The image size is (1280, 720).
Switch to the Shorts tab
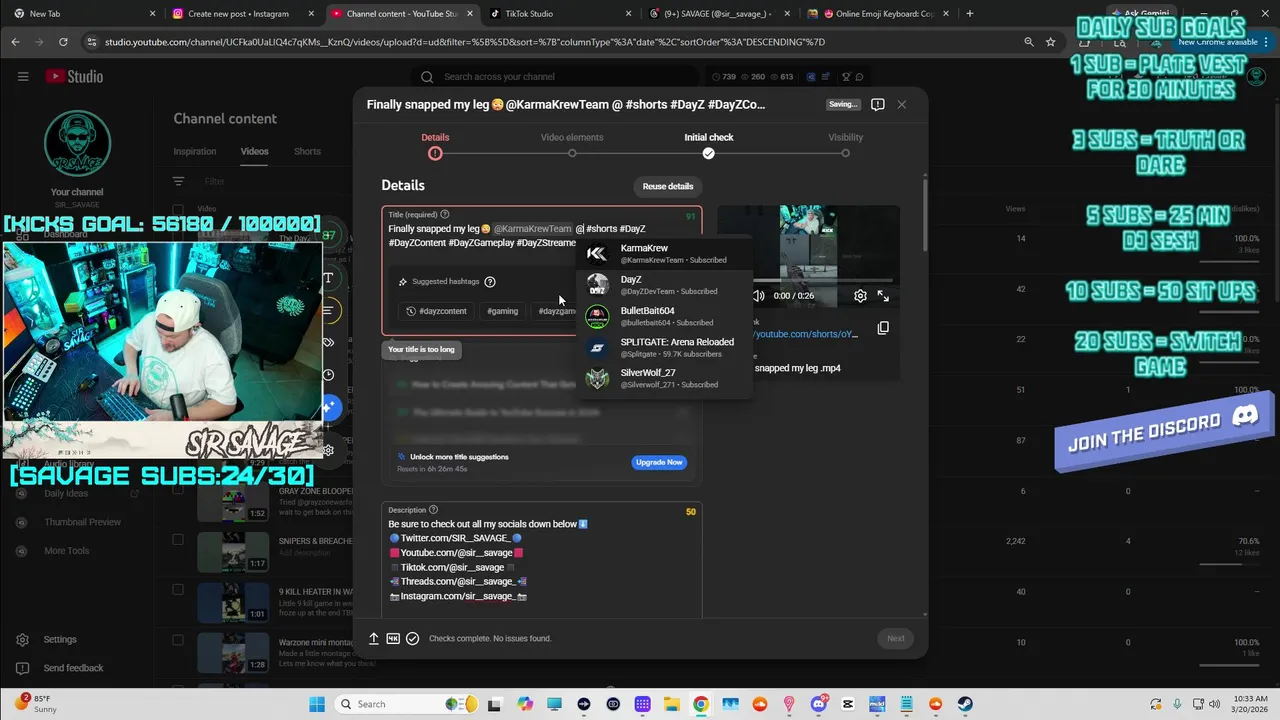pos(307,151)
